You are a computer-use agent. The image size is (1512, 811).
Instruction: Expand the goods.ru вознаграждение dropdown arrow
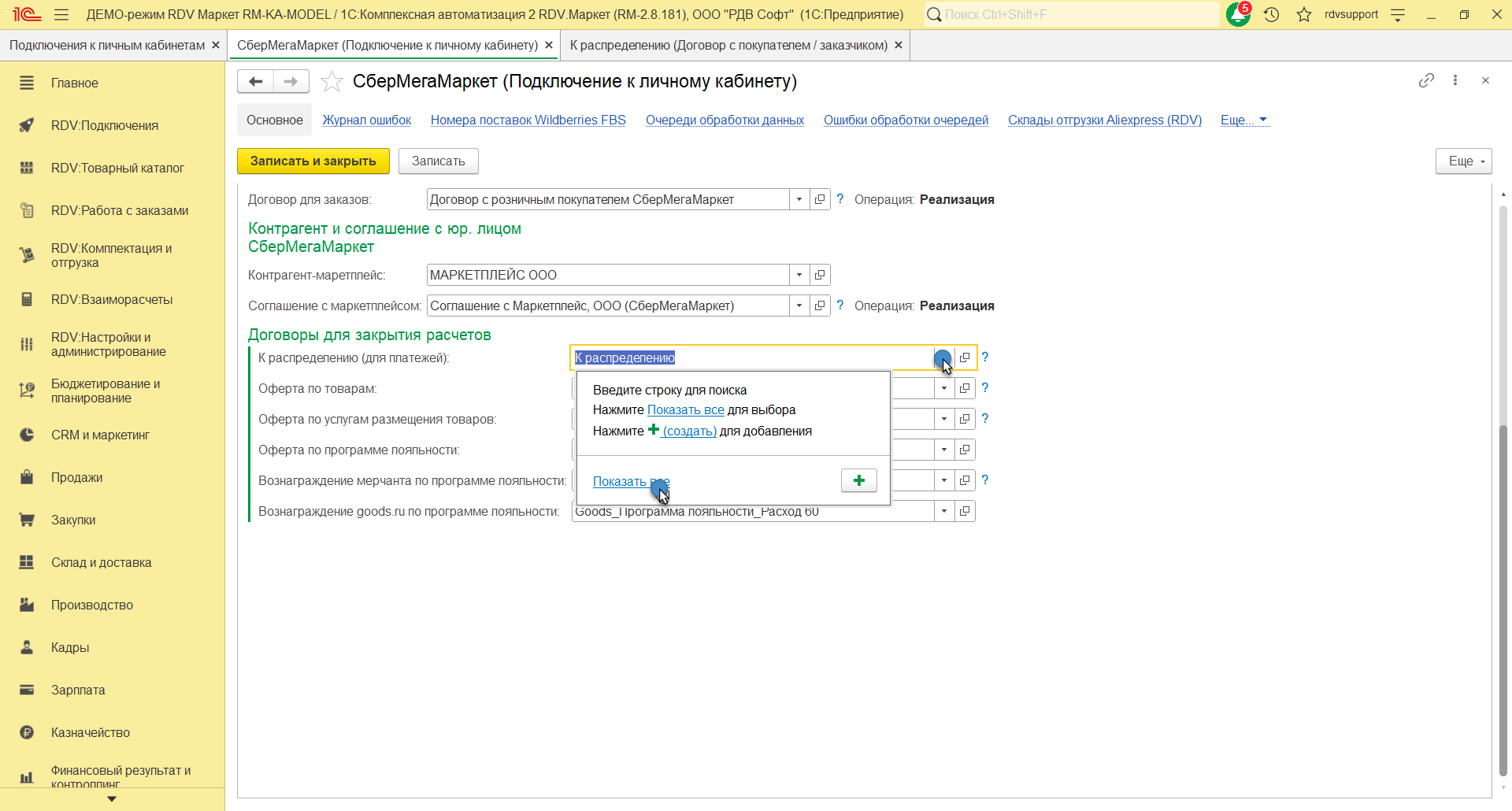click(x=944, y=511)
